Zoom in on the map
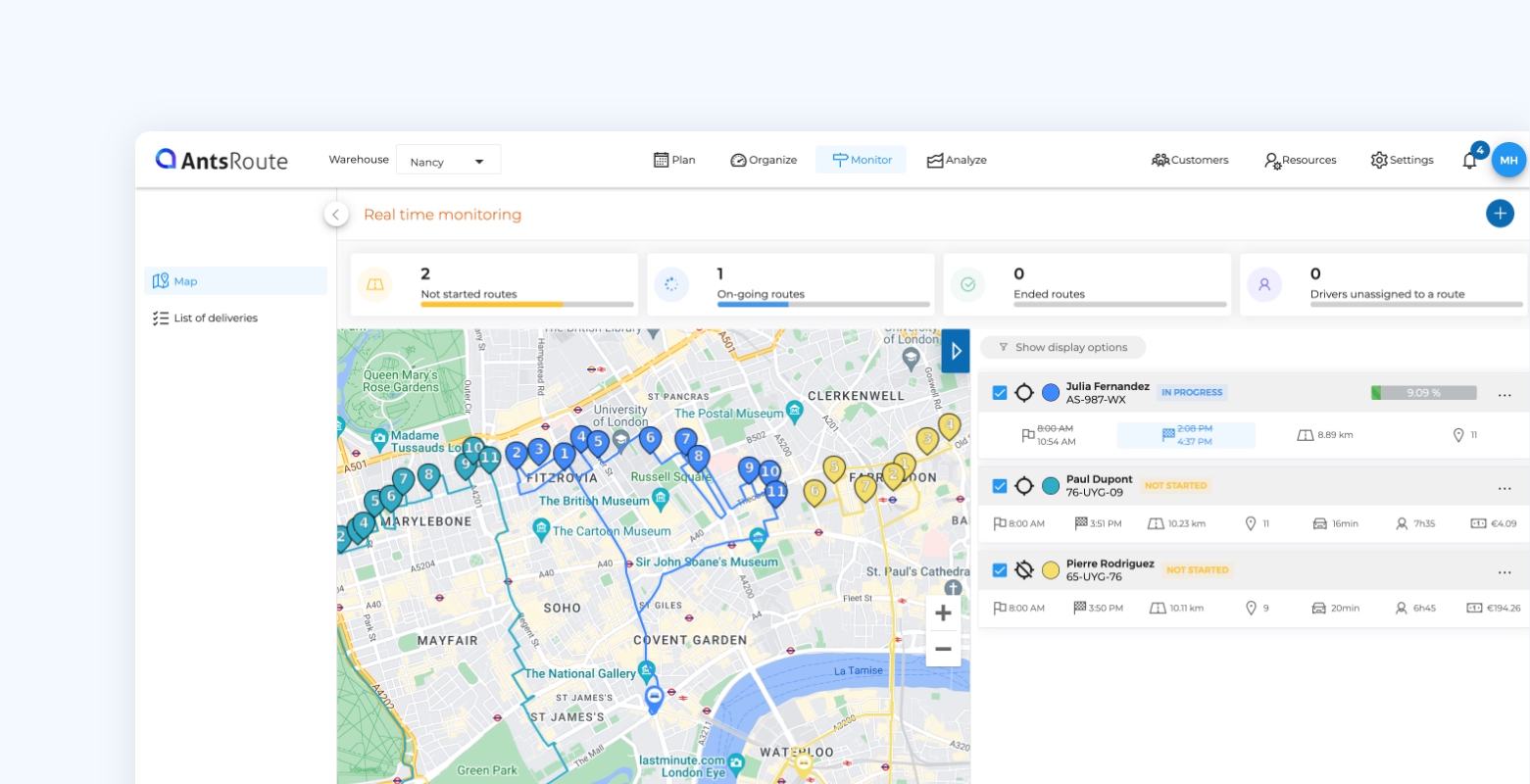This screenshot has height=784, width=1530. coord(943,613)
